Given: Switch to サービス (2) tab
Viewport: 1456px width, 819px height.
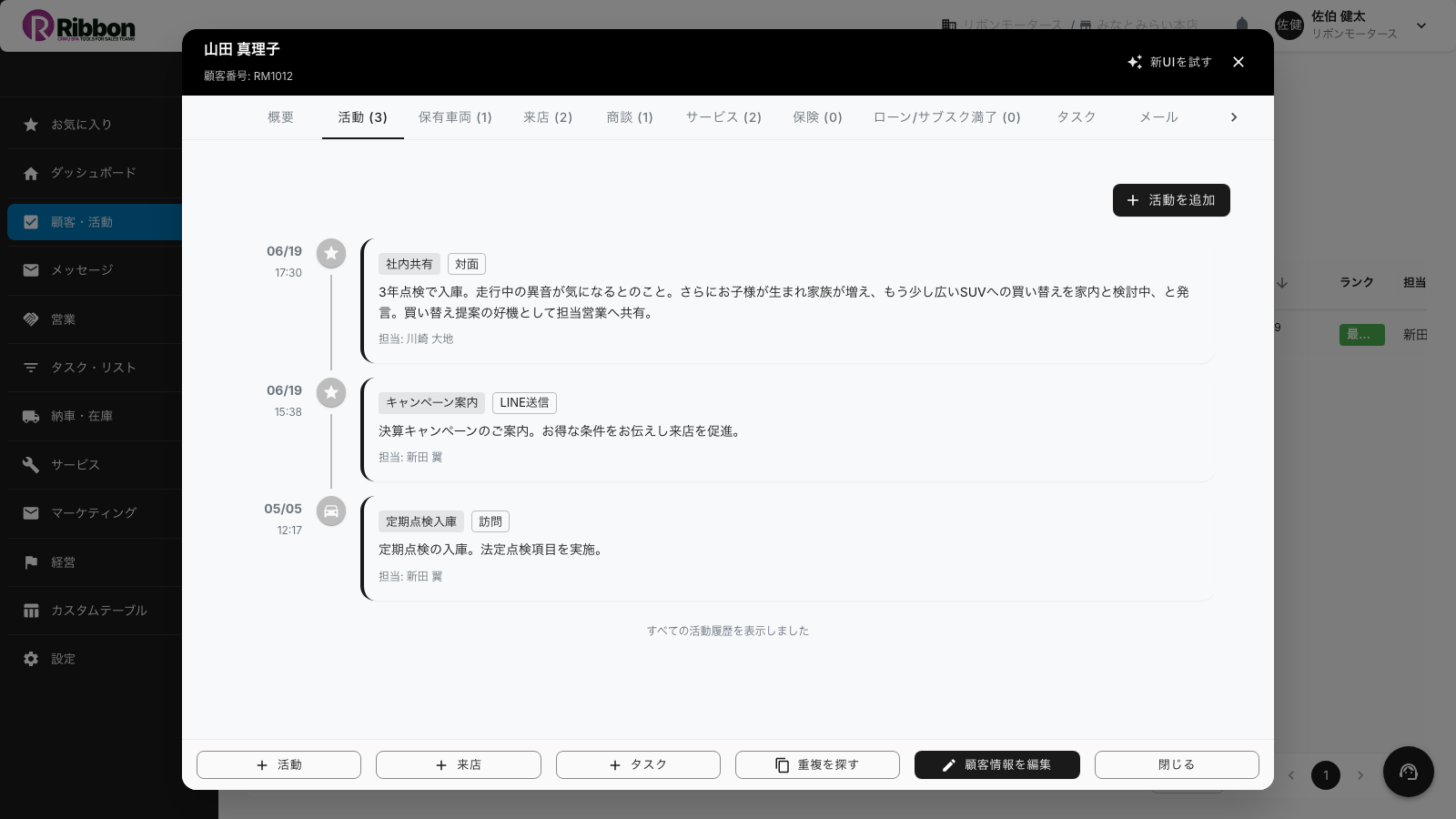Looking at the screenshot, I should (723, 117).
